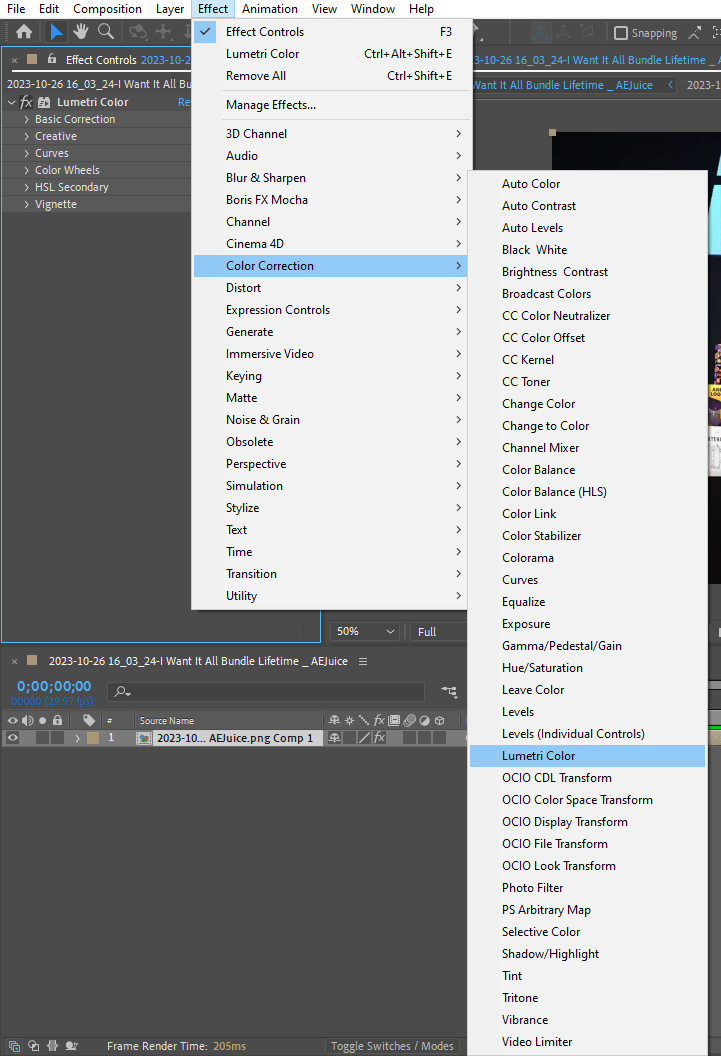
Task: Select the Selection arrow tool
Action: click(x=56, y=32)
